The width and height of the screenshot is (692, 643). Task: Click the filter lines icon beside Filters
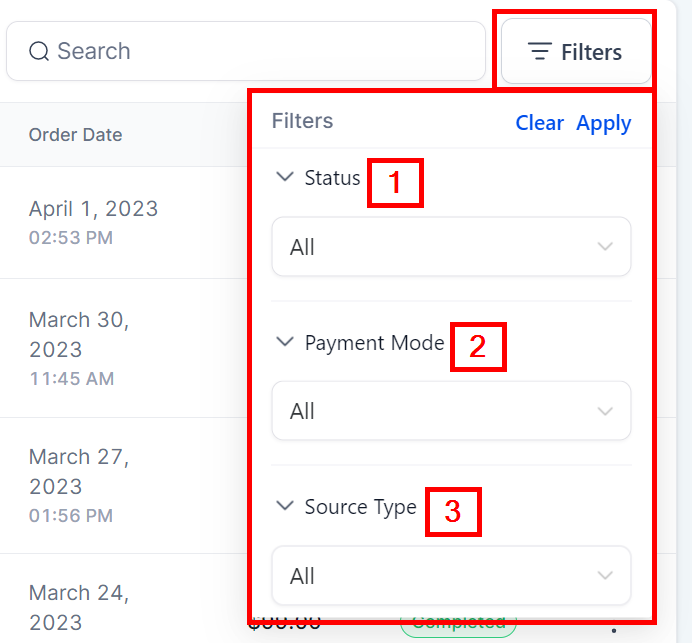(x=540, y=51)
